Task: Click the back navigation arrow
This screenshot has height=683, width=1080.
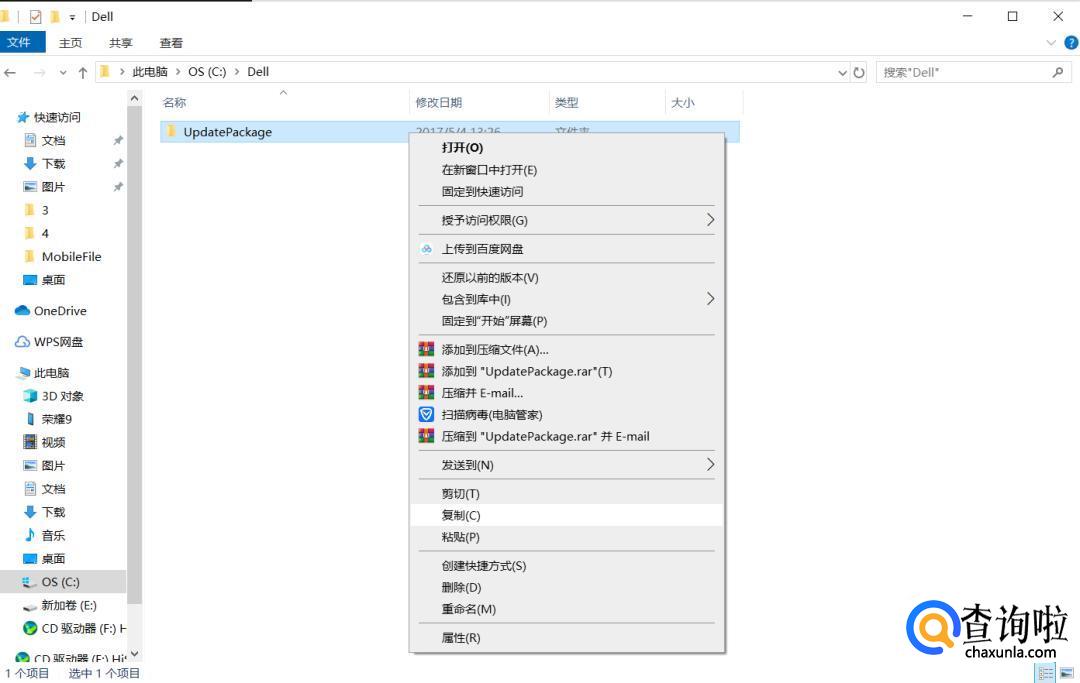Action: pyautogui.click(x=10, y=72)
